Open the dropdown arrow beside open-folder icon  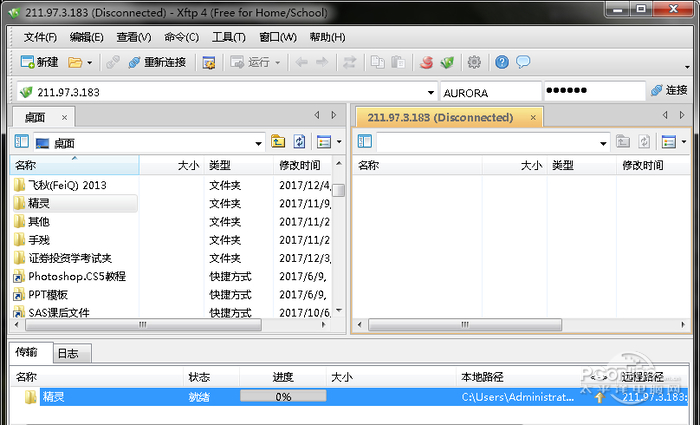pos(90,62)
